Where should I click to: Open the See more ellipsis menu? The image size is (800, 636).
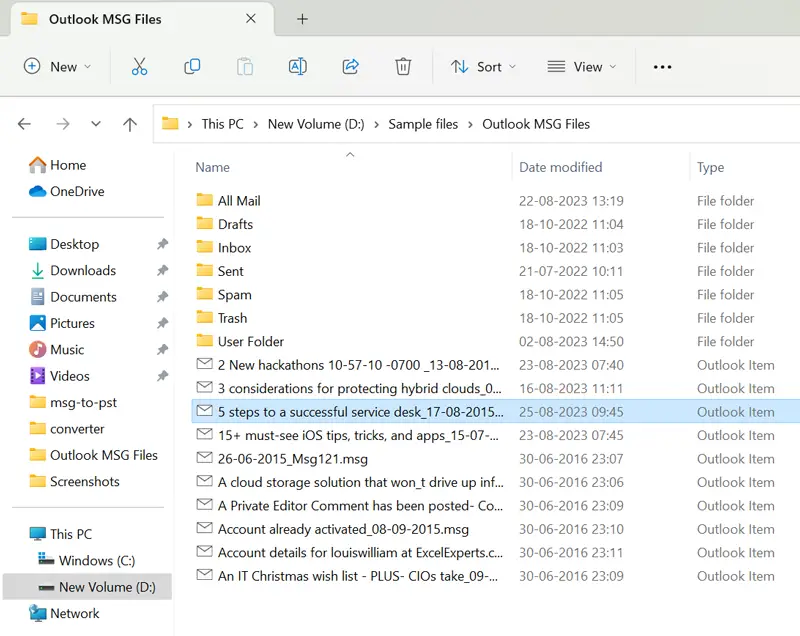[x=662, y=66]
